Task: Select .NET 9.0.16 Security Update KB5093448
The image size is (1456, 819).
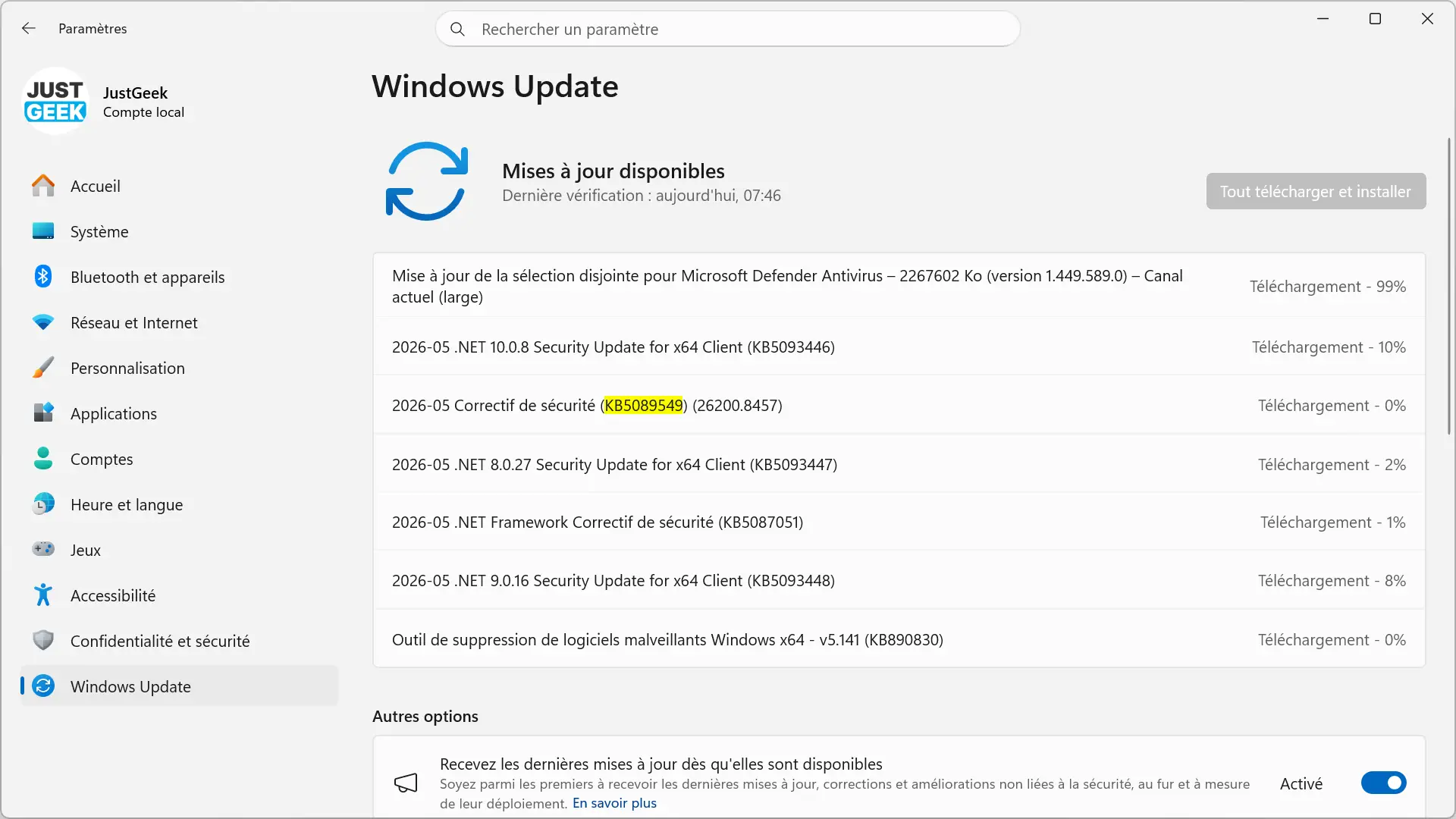Action: [899, 580]
